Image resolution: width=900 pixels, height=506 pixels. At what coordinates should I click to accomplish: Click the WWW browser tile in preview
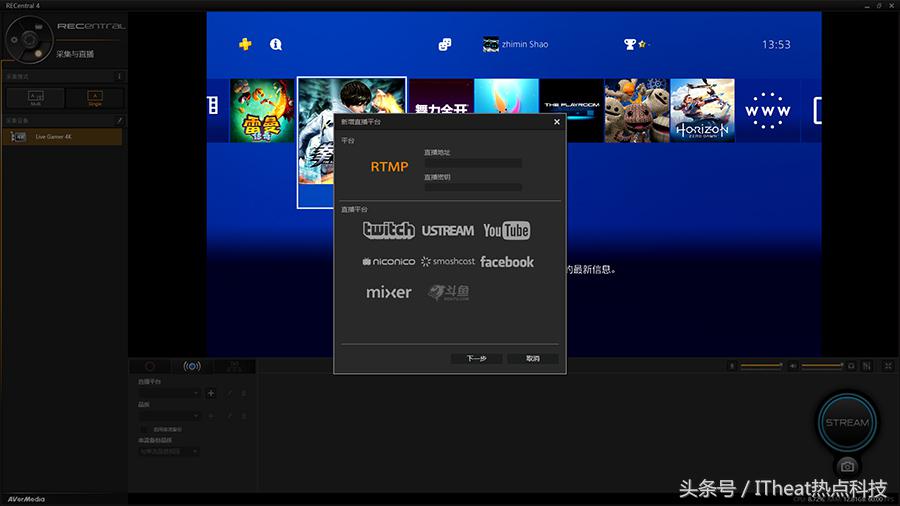pos(767,111)
